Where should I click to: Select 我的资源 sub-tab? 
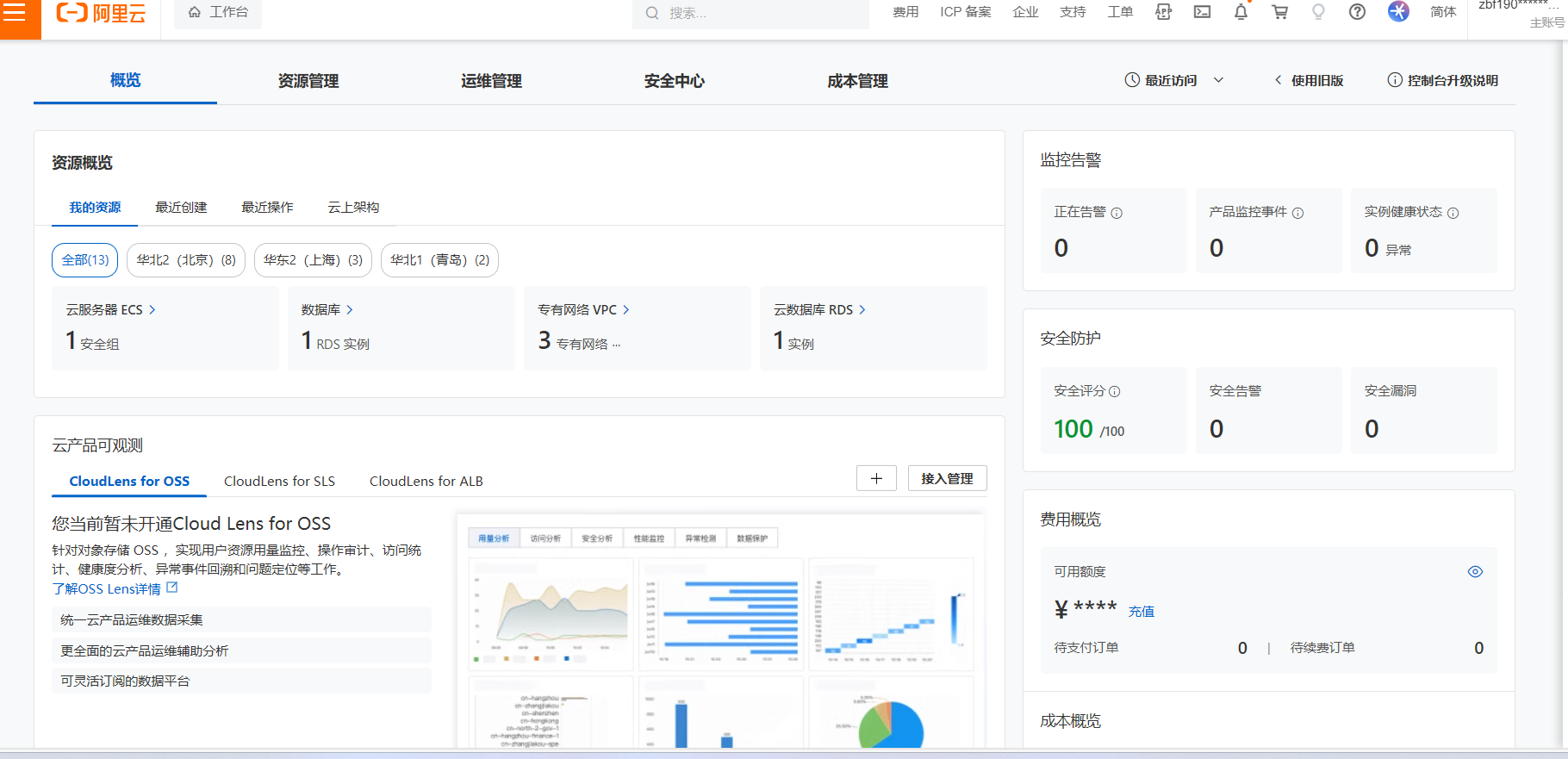click(95, 208)
